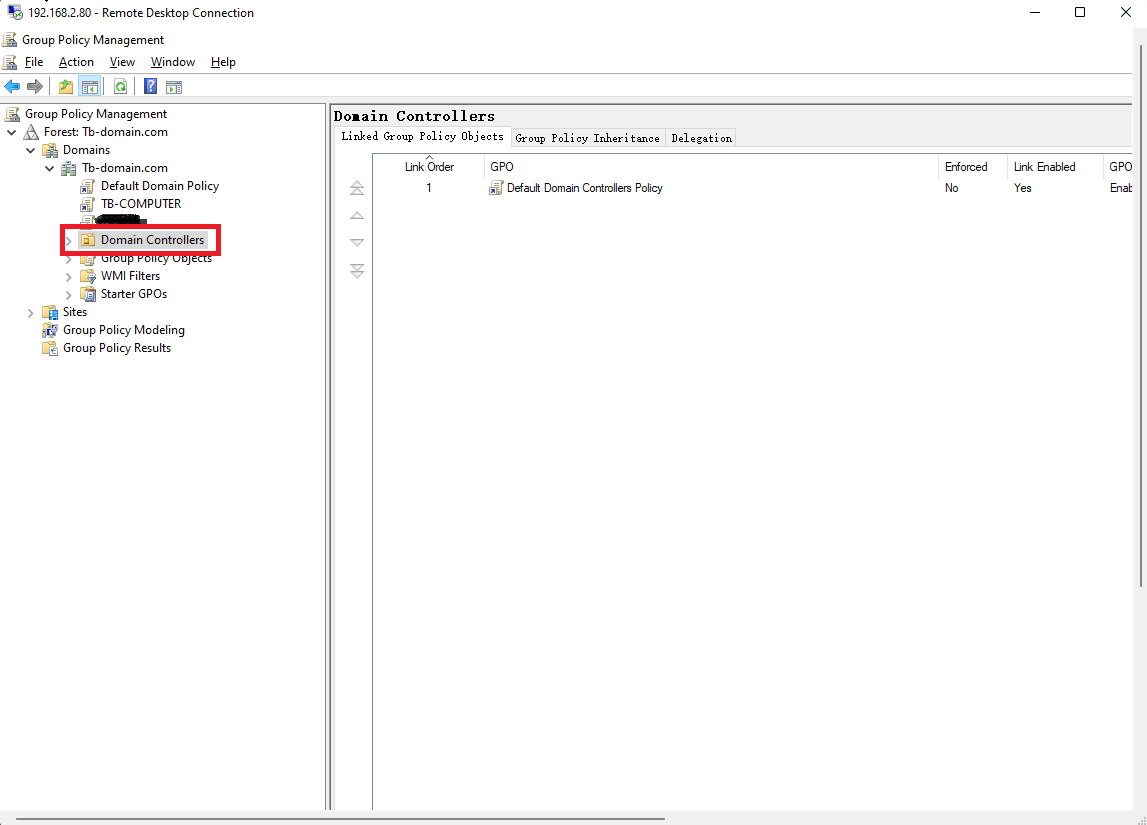
Task: Open the Window menu
Action: pyautogui.click(x=173, y=62)
